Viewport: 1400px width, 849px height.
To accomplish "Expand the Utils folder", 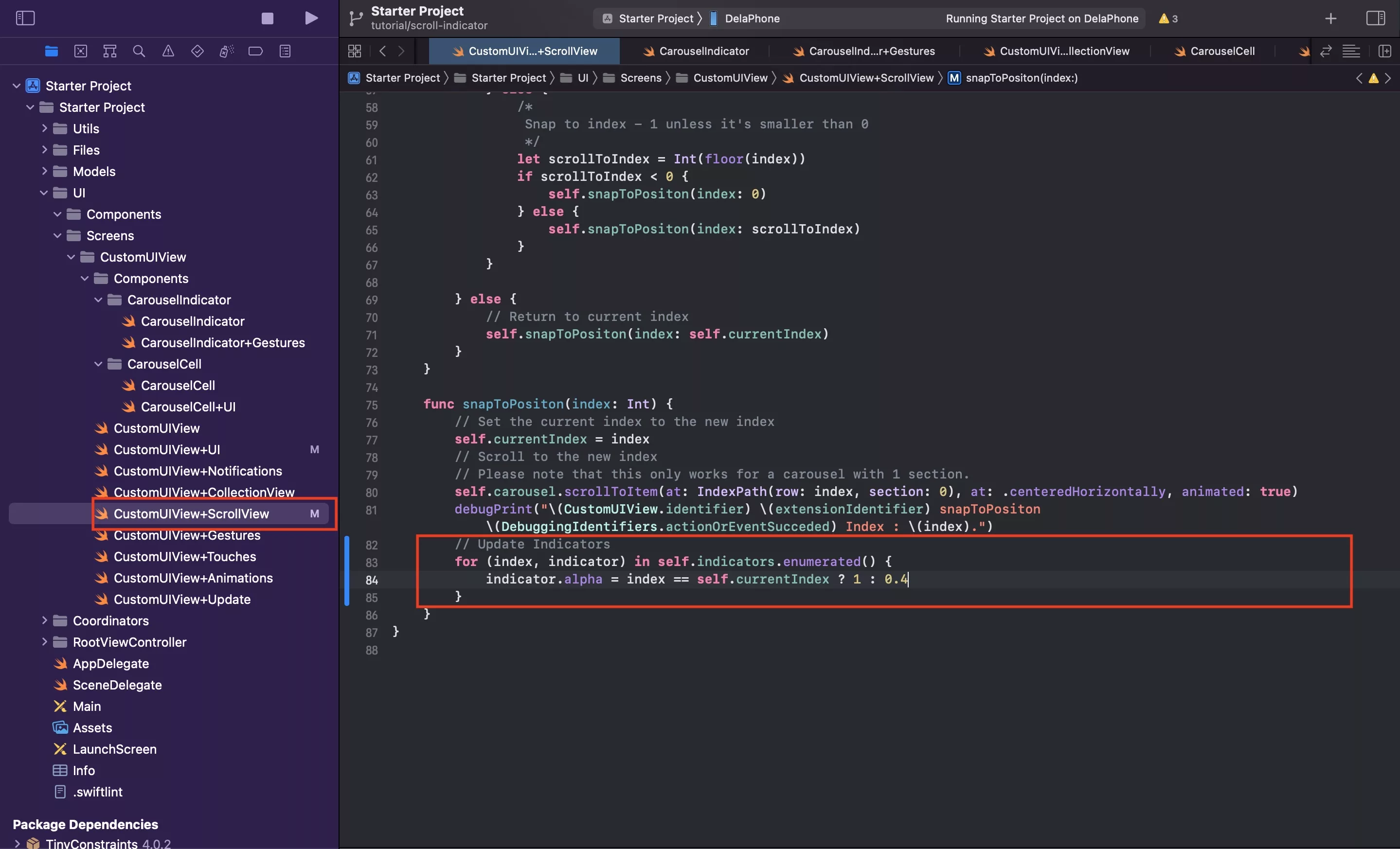I will [44, 128].
